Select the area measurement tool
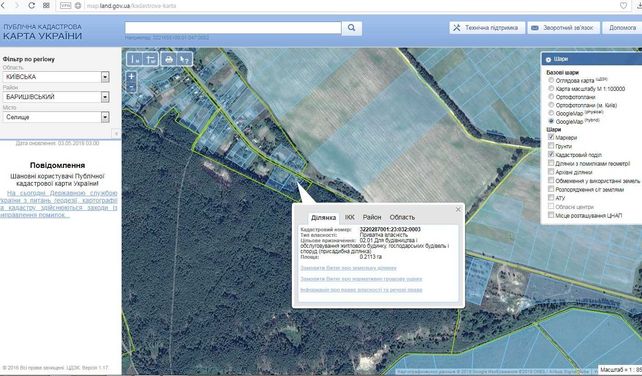 [x=151, y=59]
